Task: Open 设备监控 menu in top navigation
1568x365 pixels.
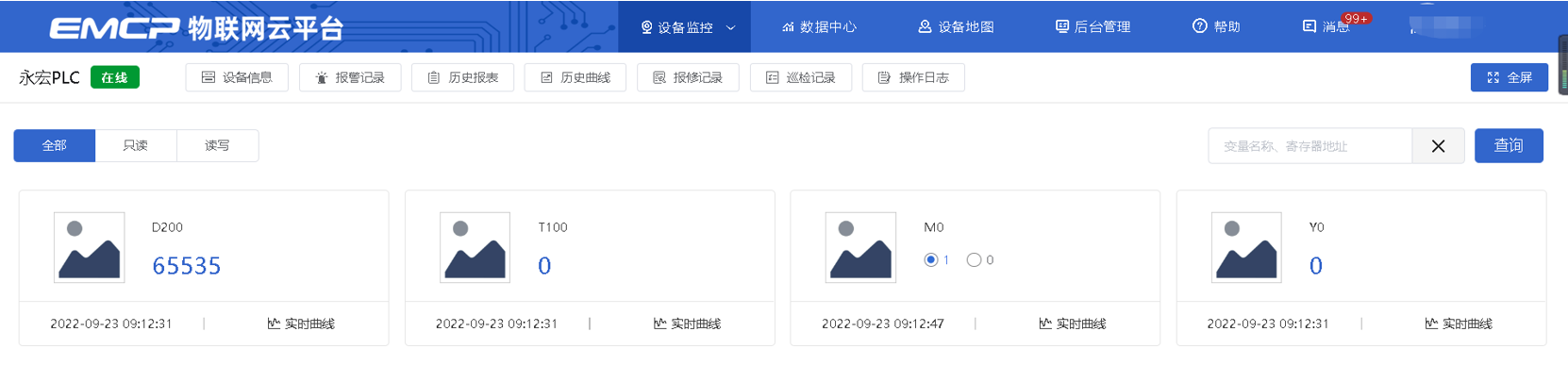Action: [x=684, y=27]
